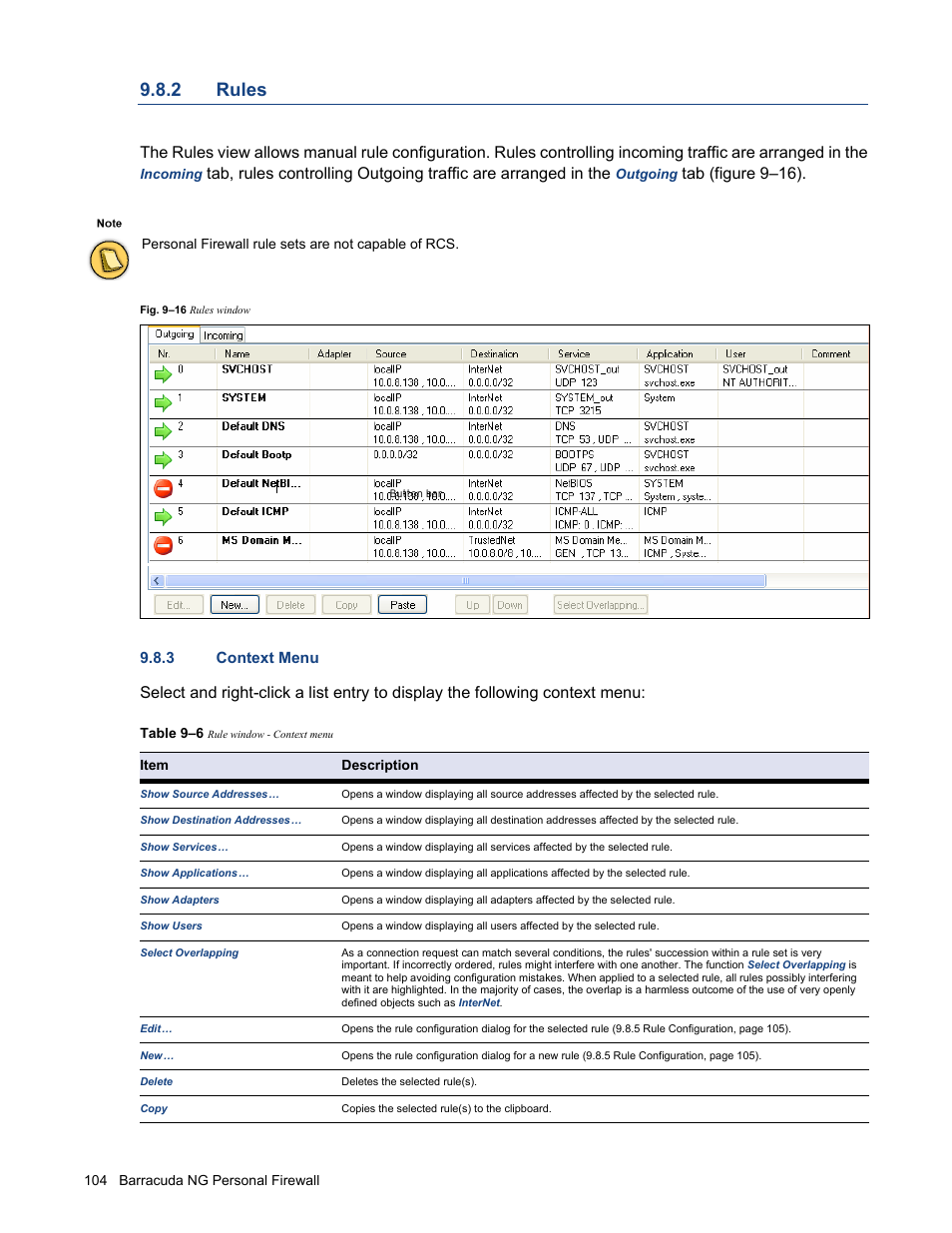Click the yellow Note icon beside the firewall note

[x=109, y=260]
